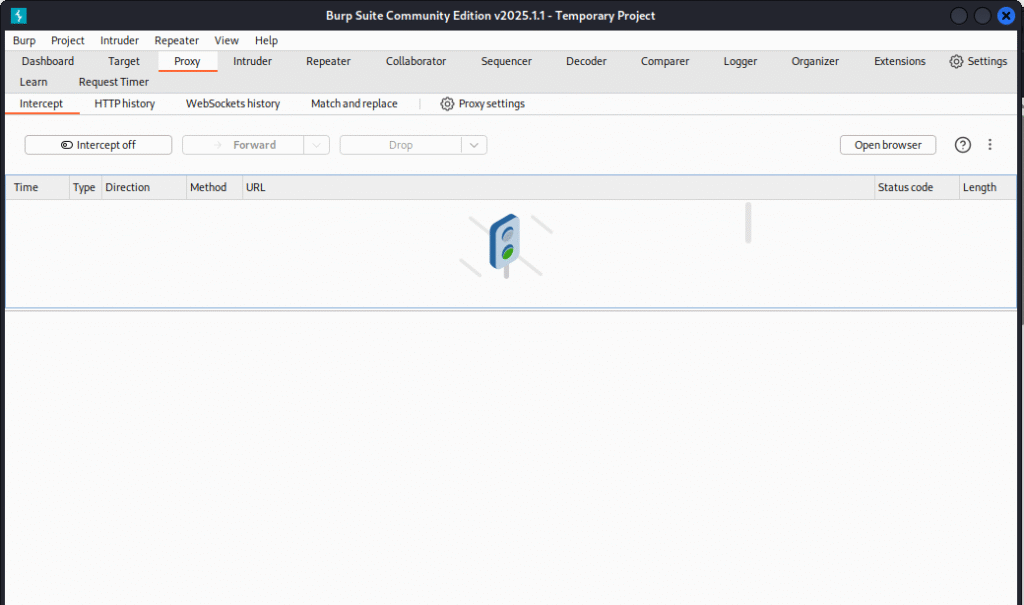Open the Settings gear icon
1024x605 pixels.
point(956,61)
